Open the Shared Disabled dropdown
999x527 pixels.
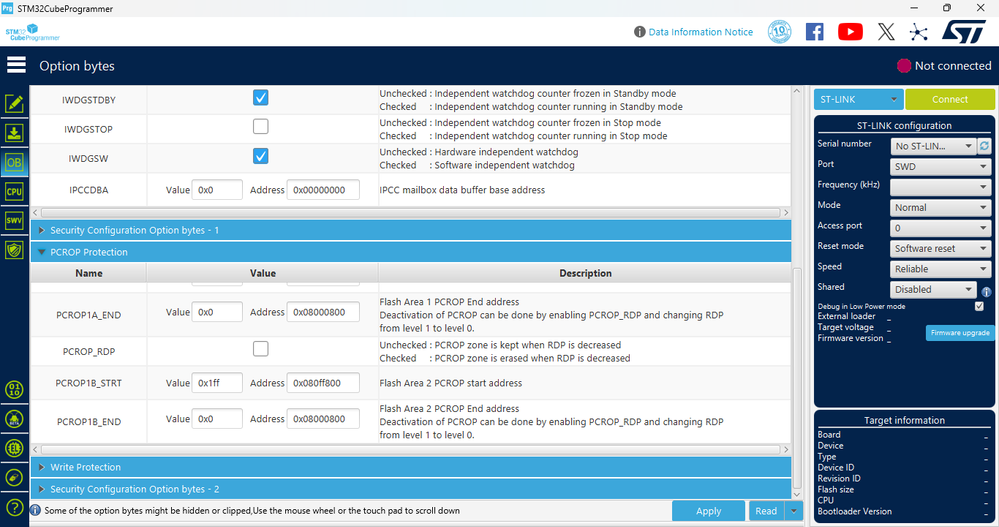point(933,289)
